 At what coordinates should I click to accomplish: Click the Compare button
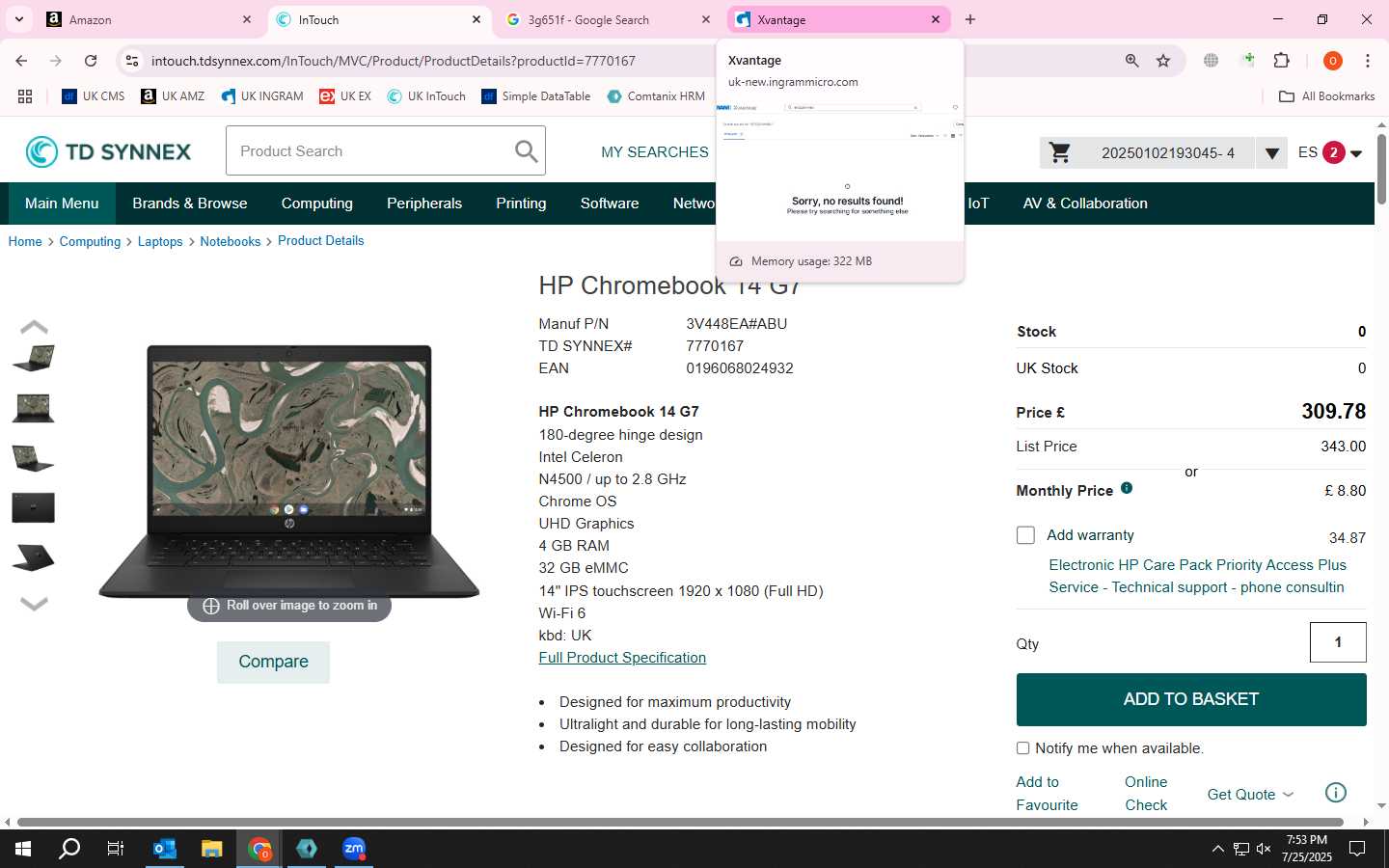pyautogui.click(x=273, y=662)
